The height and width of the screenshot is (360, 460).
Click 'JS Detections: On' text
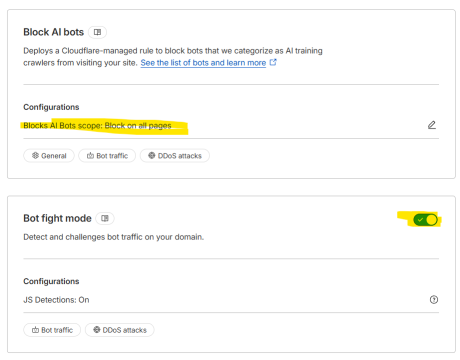click(x=56, y=300)
